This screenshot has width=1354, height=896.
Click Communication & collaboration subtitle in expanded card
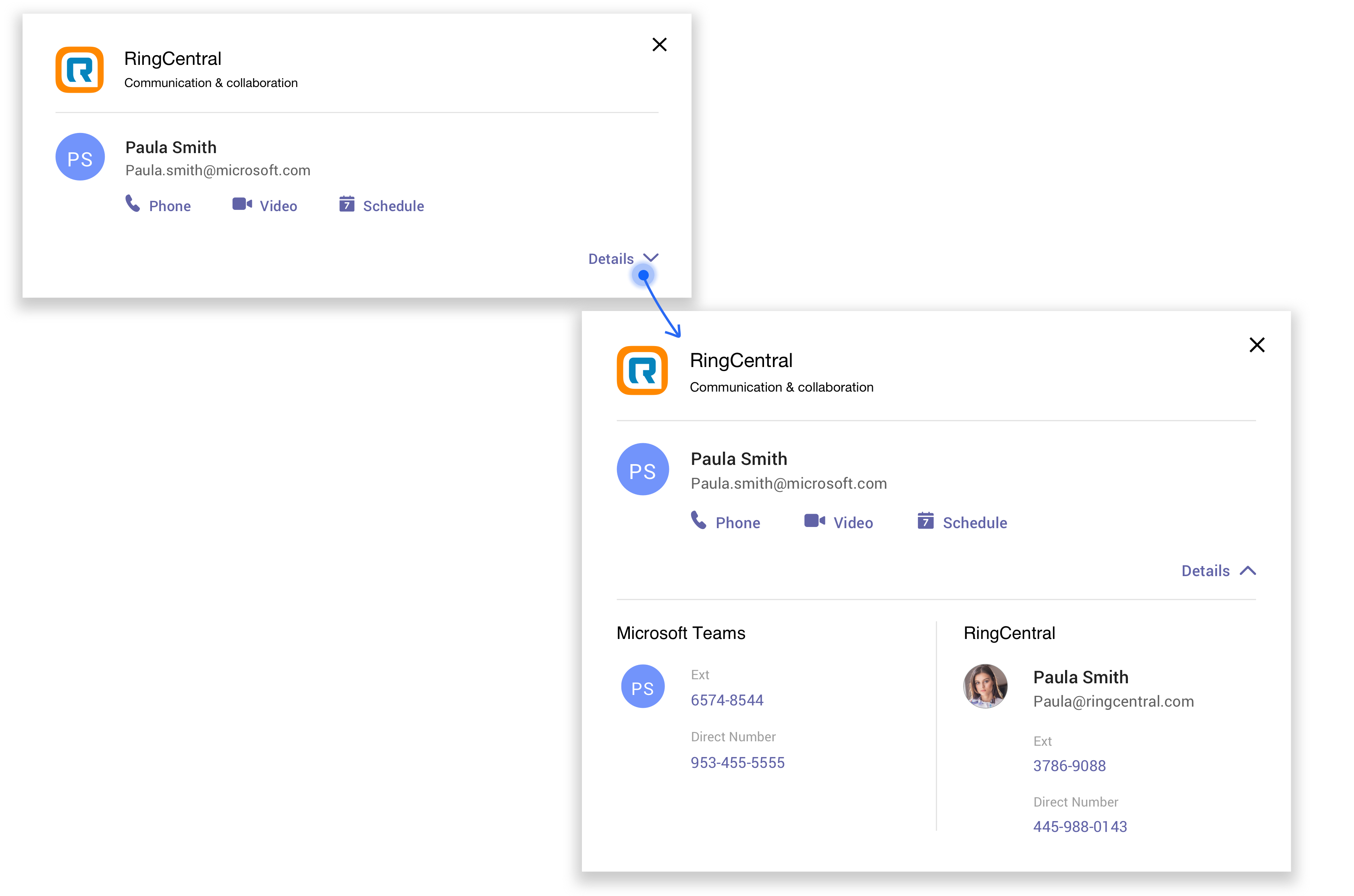[781, 387]
